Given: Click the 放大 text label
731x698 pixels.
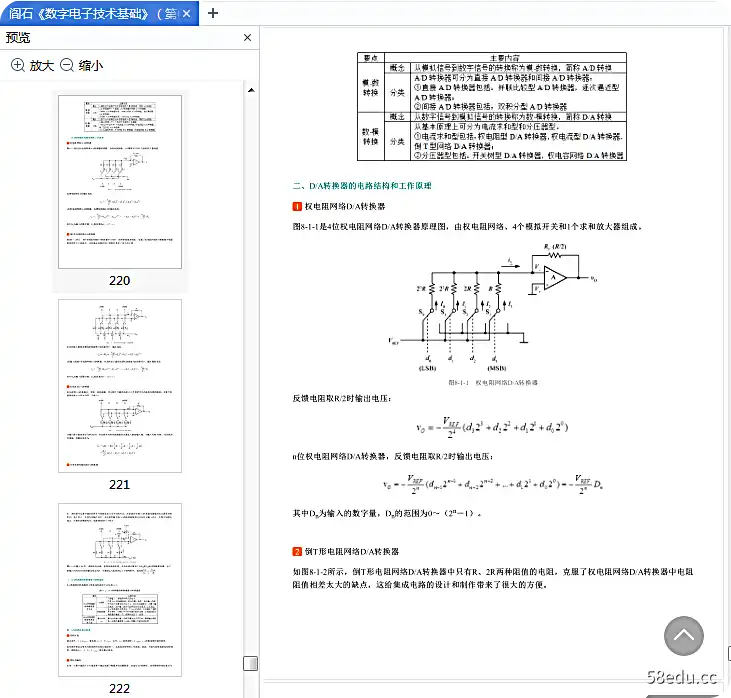Looking at the screenshot, I should tap(42, 66).
